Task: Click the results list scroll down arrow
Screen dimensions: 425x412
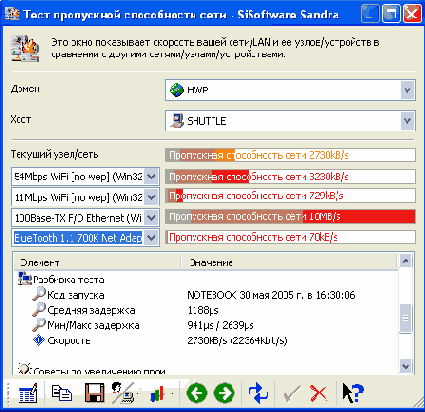Action: [406, 366]
